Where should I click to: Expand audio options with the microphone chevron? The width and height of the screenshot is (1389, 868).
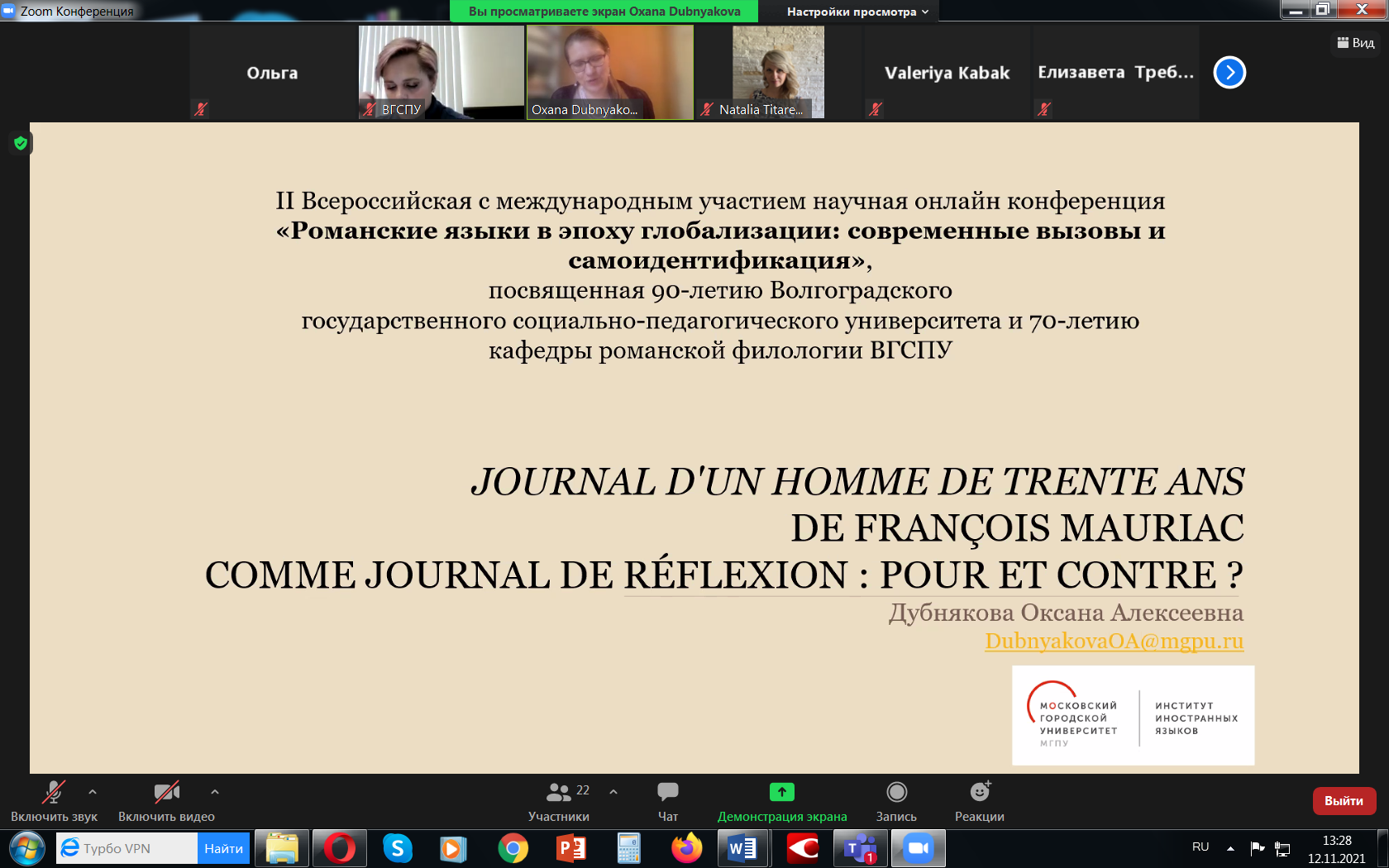pos(91,792)
